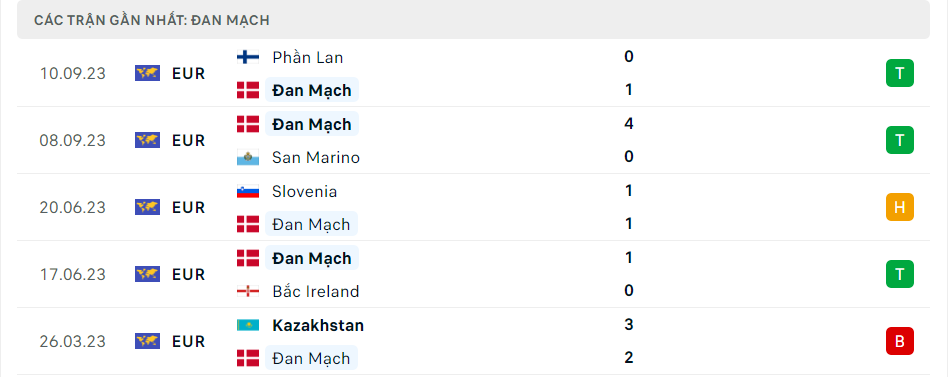Open the Bắc Ireland team link
948x377 pixels.
[x=316, y=292]
